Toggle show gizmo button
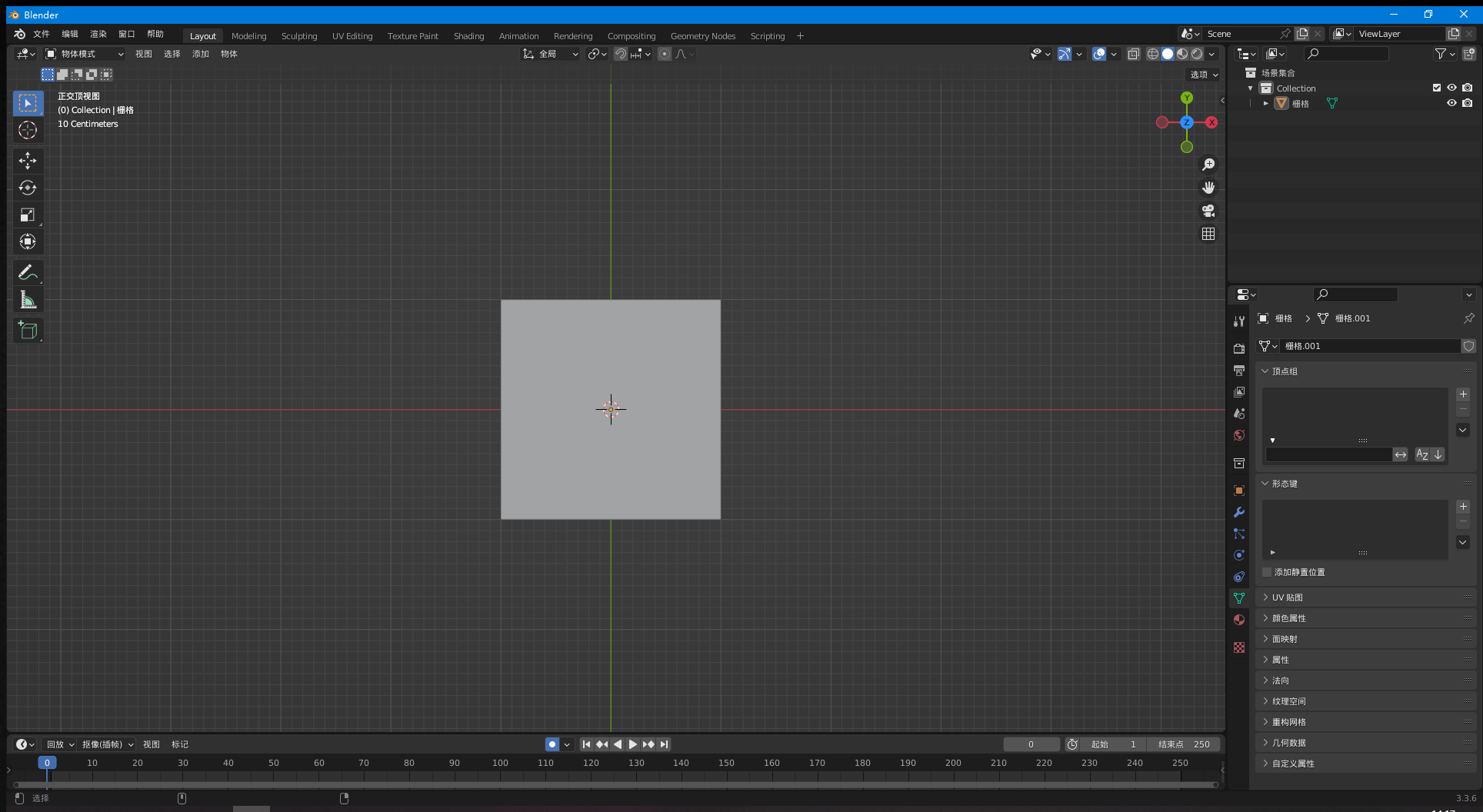1483x812 pixels. (x=1065, y=54)
